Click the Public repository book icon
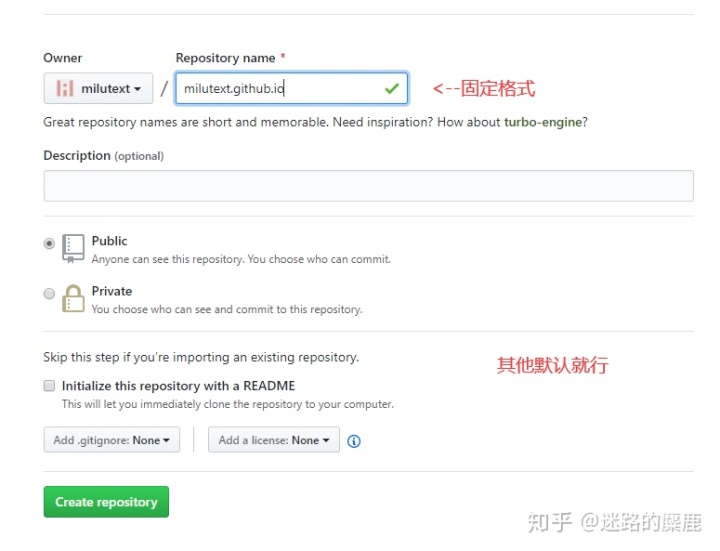This screenshot has width=720, height=551. pyautogui.click(x=73, y=248)
